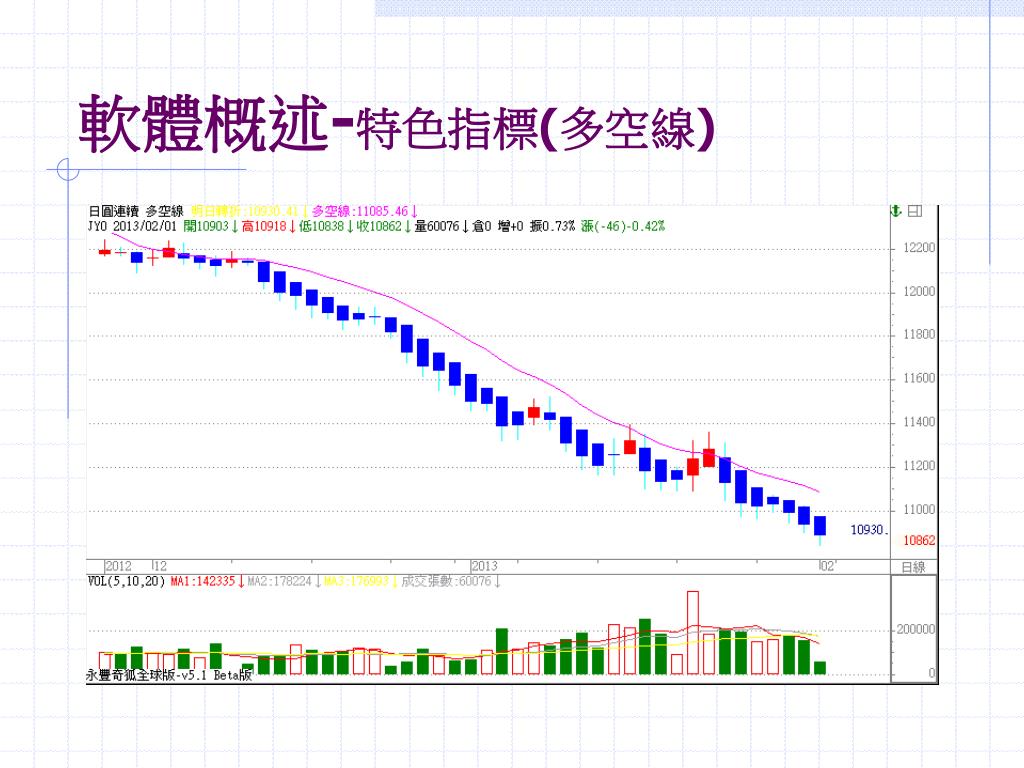Click the red 10862 last price tag
Screen dimensions: 1024x768
(x=919, y=541)
